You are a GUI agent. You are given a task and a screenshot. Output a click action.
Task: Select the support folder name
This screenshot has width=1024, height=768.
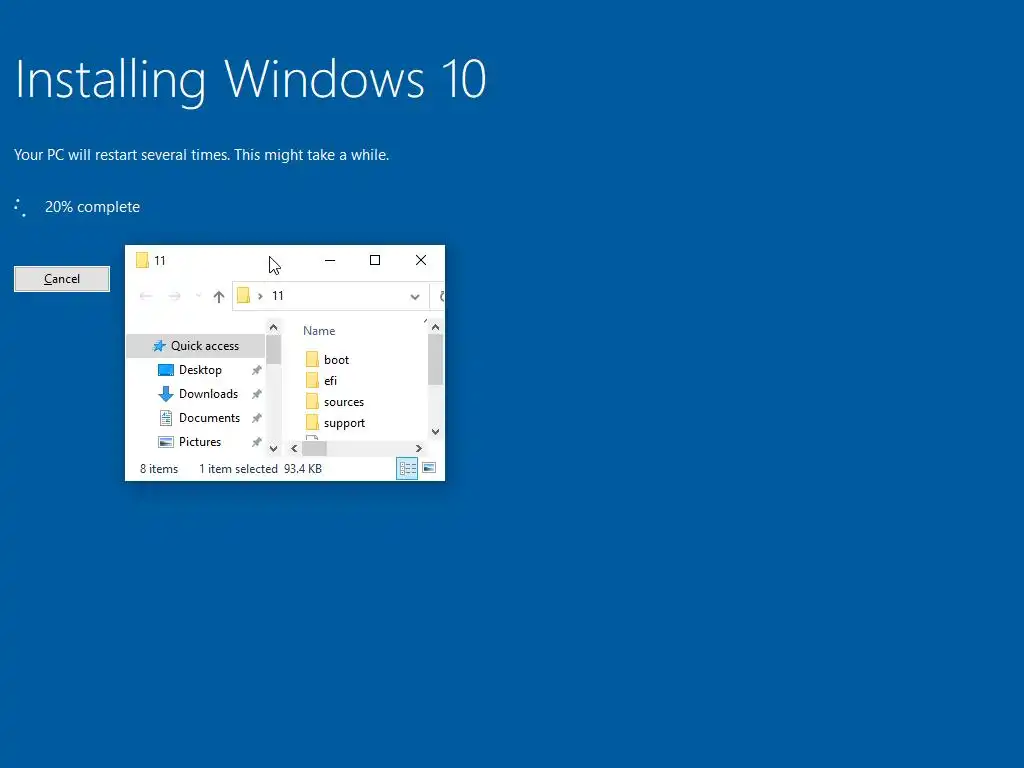tap(344, 423)
